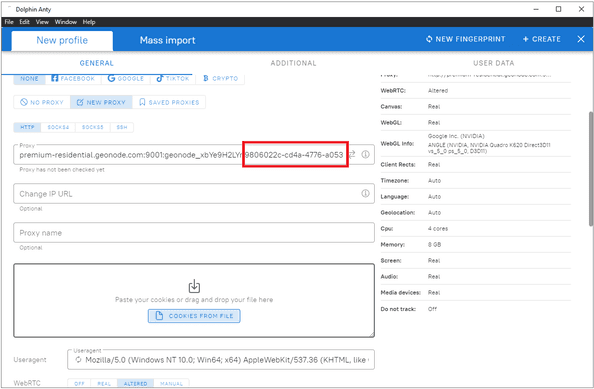The image size is (594, 389).
Task: Select the Facebook profile type
Action: pyautogui.click(x=73, y=79)
